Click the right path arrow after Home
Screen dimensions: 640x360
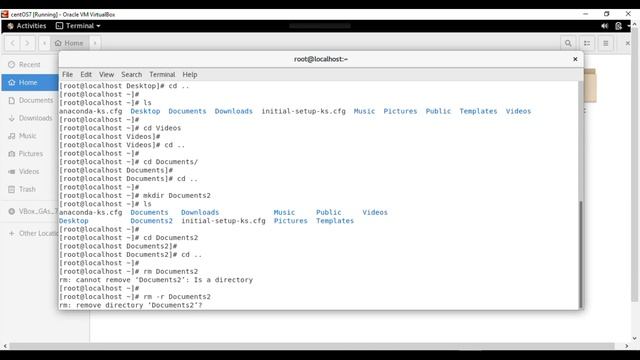(95, 43)
